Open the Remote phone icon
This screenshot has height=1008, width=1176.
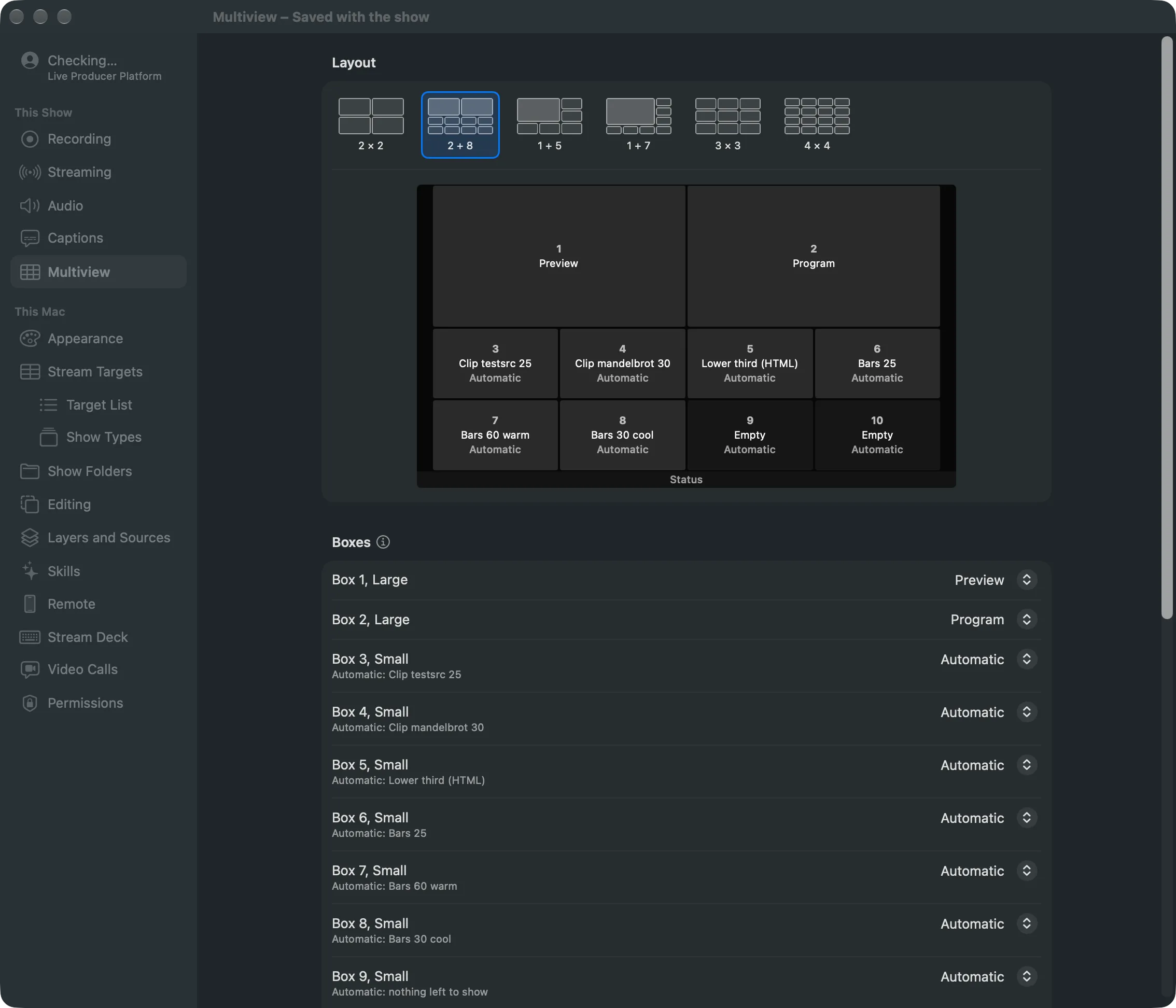coord(30,604)
